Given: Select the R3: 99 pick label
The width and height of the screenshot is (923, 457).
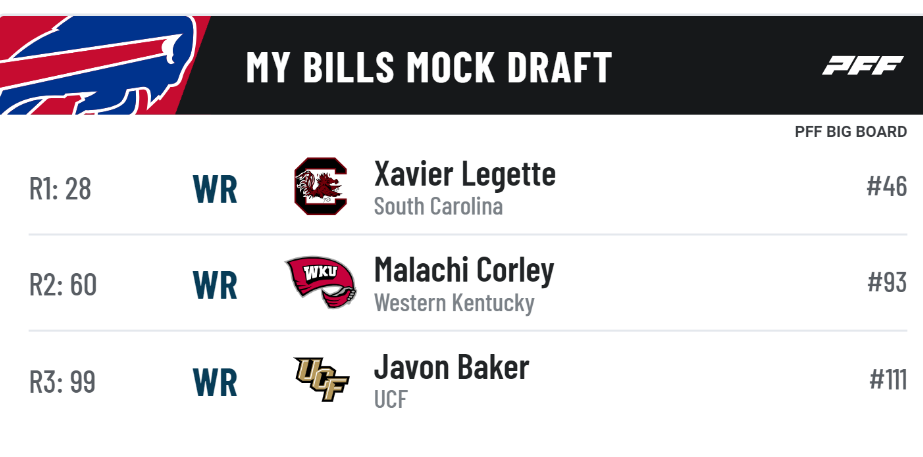Looking at the screenshot, I should 62,382.
